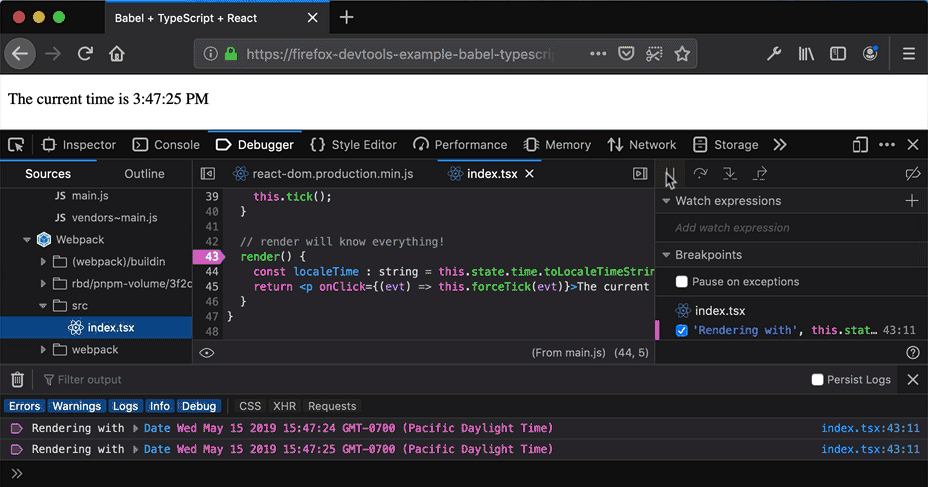Bookmark this page with the star icon
Screen dimensions: 928x487
click(682, 54)
